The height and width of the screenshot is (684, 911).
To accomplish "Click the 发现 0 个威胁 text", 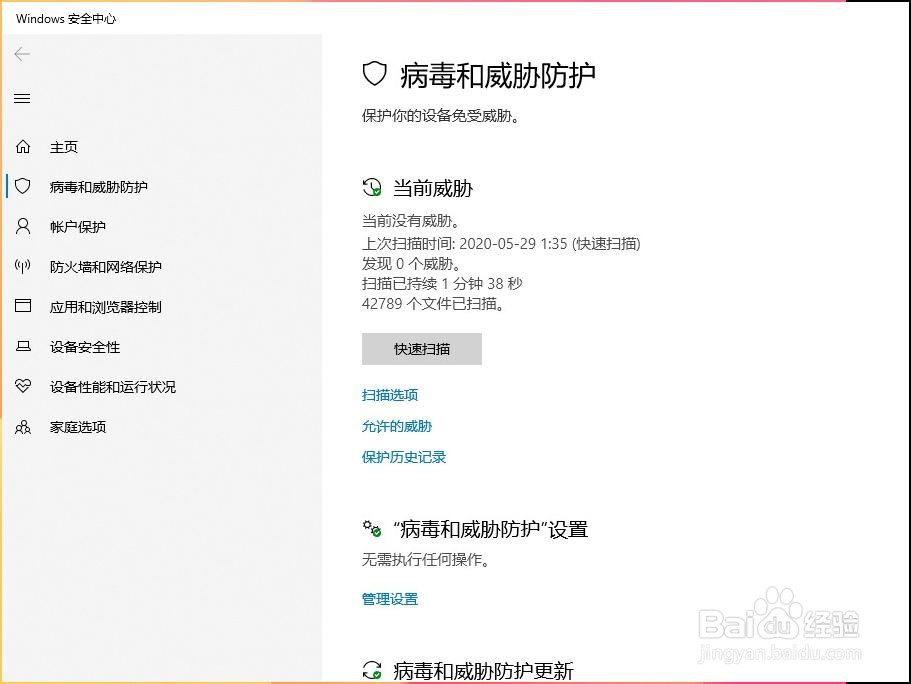I will click(412, 264).
